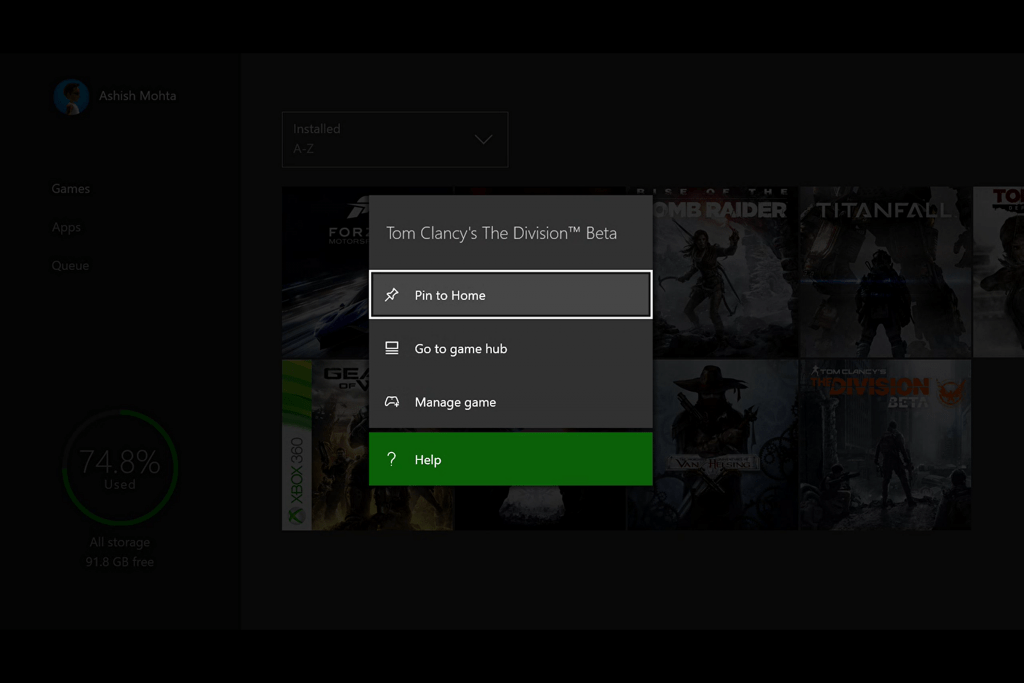Screen dimensions: 1024x683
Task: Select The Division Beta game tile
Action: (x=885, y=445)
